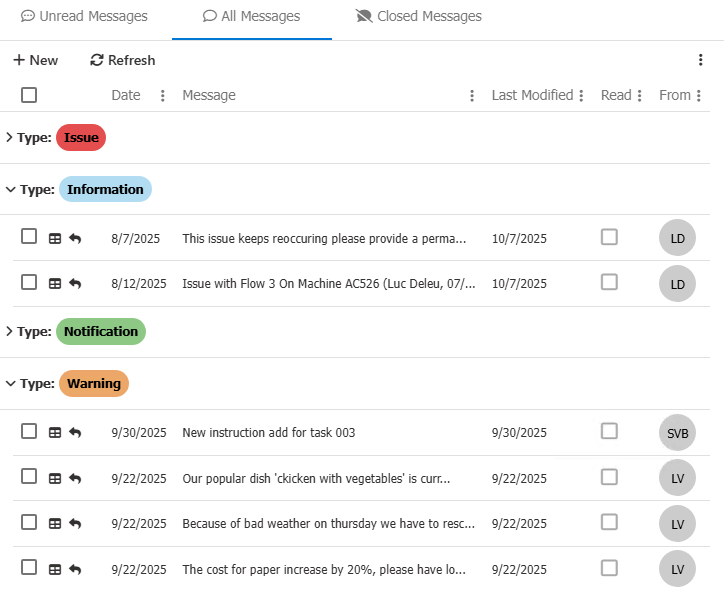Sort by the Read column header
The image size is (724, 590).
616,95
